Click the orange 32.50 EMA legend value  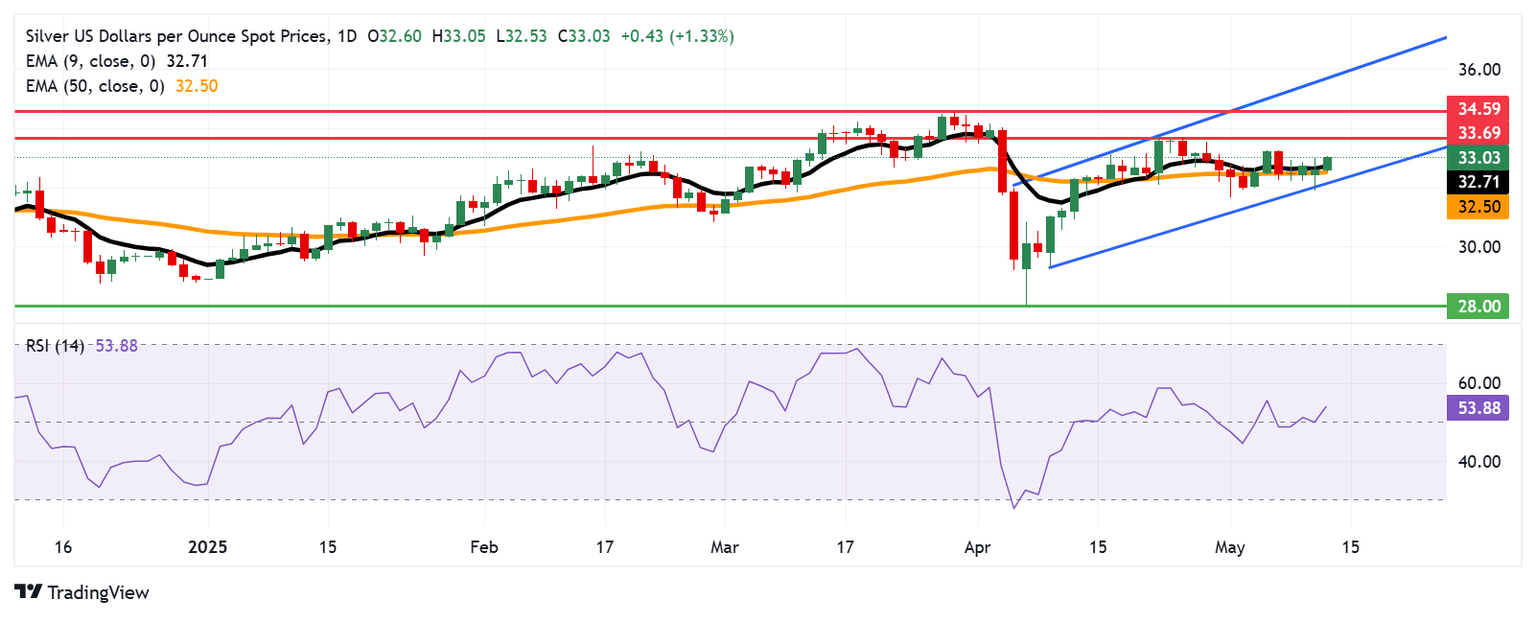click(x=196, y=86)
